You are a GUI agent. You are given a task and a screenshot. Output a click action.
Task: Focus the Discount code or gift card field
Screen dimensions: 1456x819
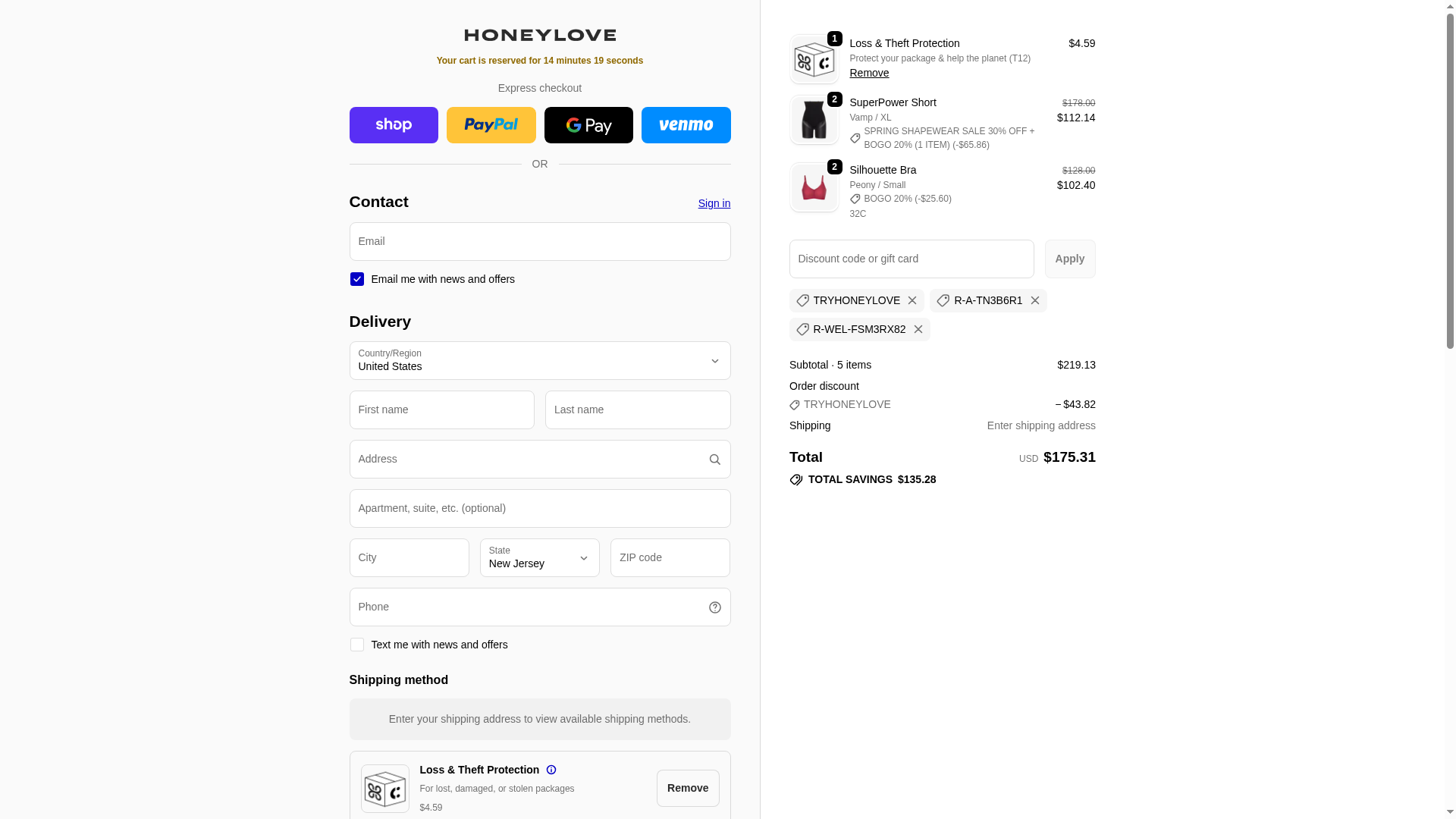pyautogui.click(x=912, y=259)
